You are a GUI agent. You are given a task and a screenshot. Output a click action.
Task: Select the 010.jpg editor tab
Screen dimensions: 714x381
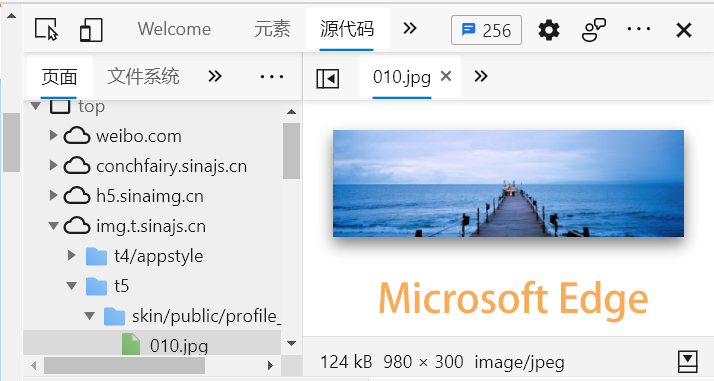[402, 76]
